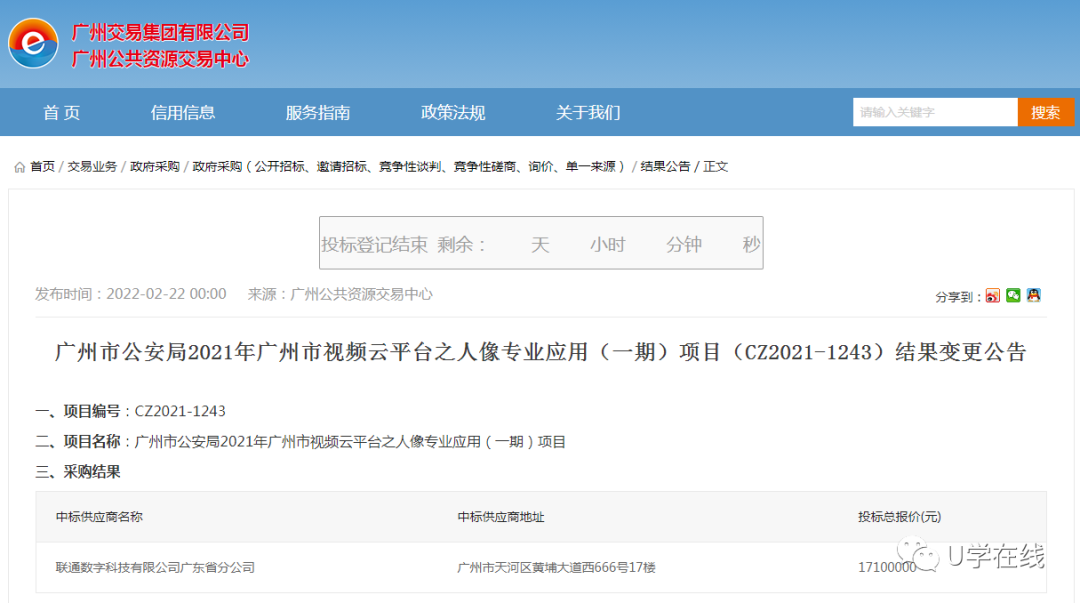Click the Guangzhou trading center logo icon
1080x603 pixels.
(33, 43)
